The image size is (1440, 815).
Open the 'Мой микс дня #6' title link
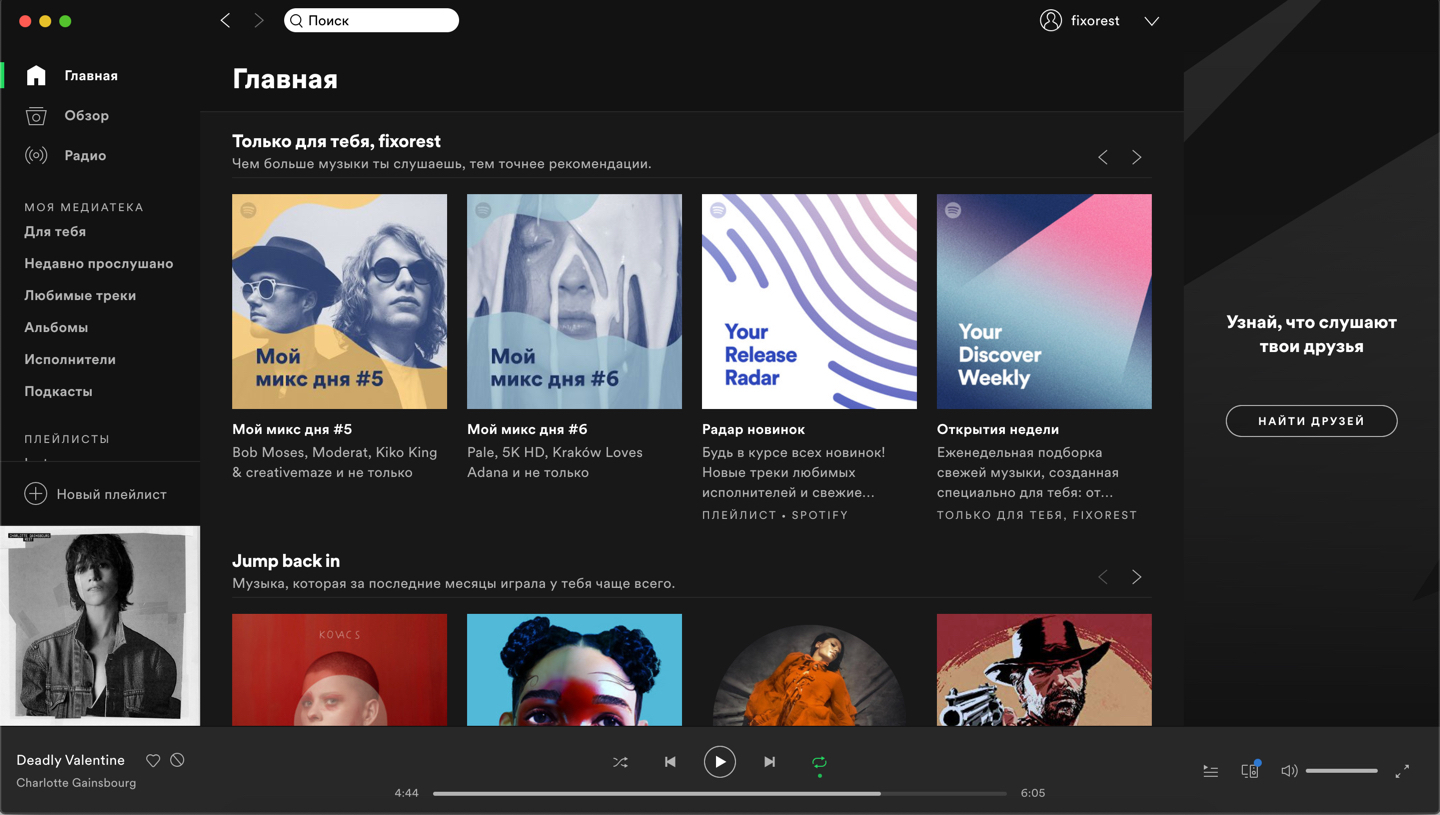(527, 429)
